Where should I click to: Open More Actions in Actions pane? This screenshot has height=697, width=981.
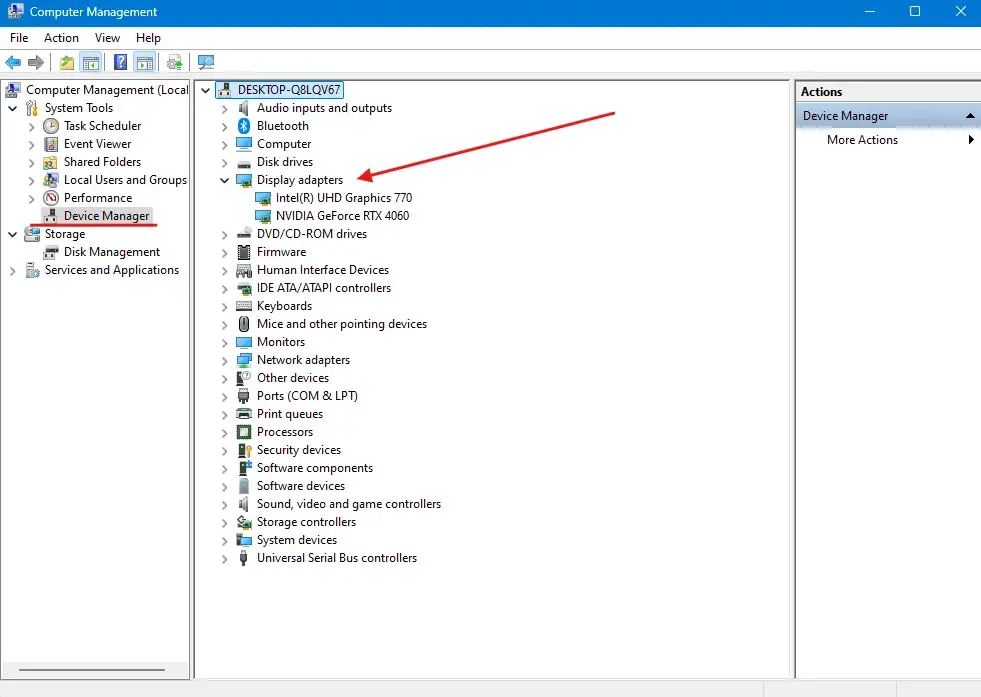(862, 140)
